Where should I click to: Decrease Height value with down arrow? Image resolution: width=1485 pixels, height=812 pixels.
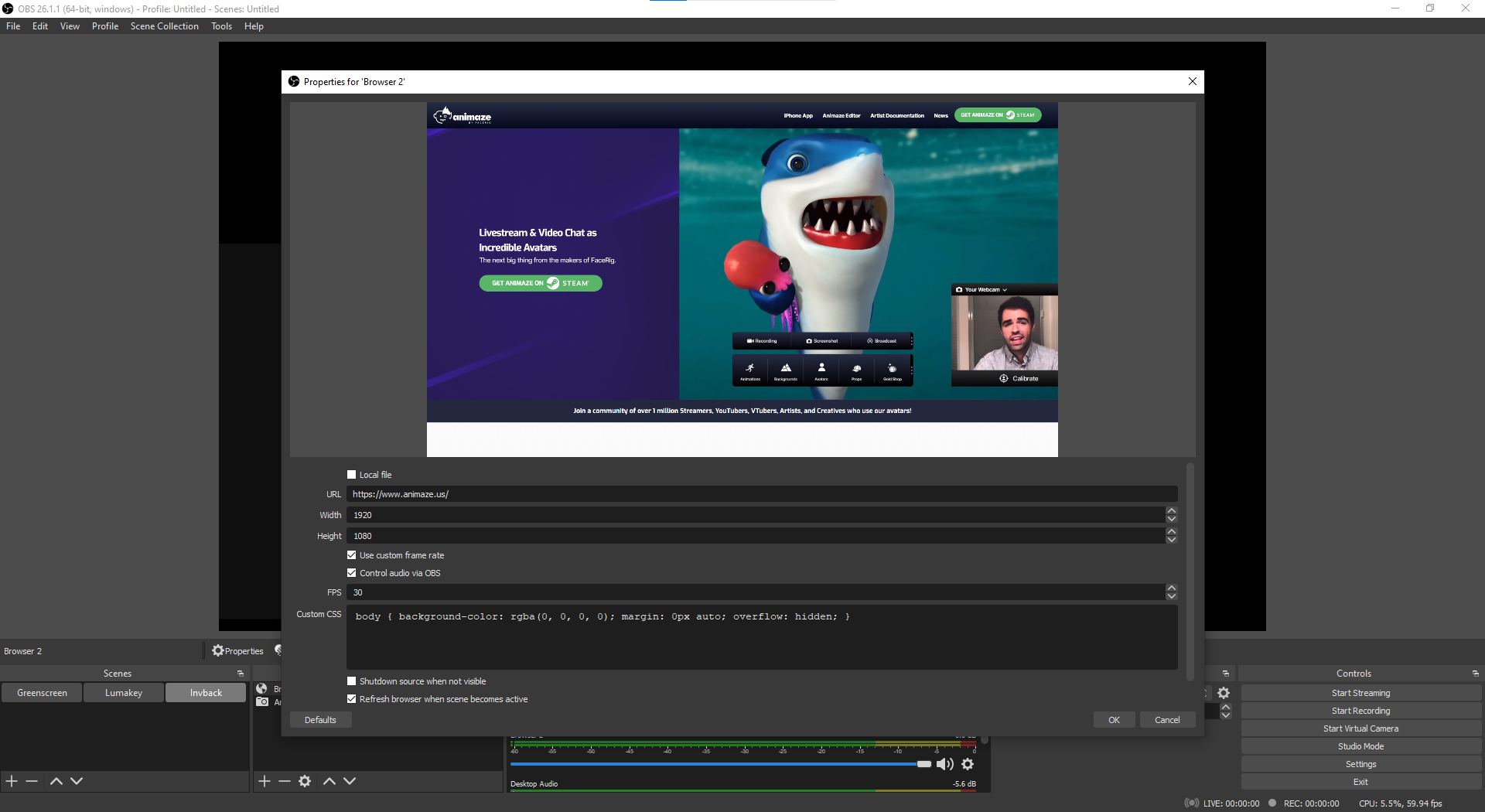pyautogui.click(x=1172, y=540)
